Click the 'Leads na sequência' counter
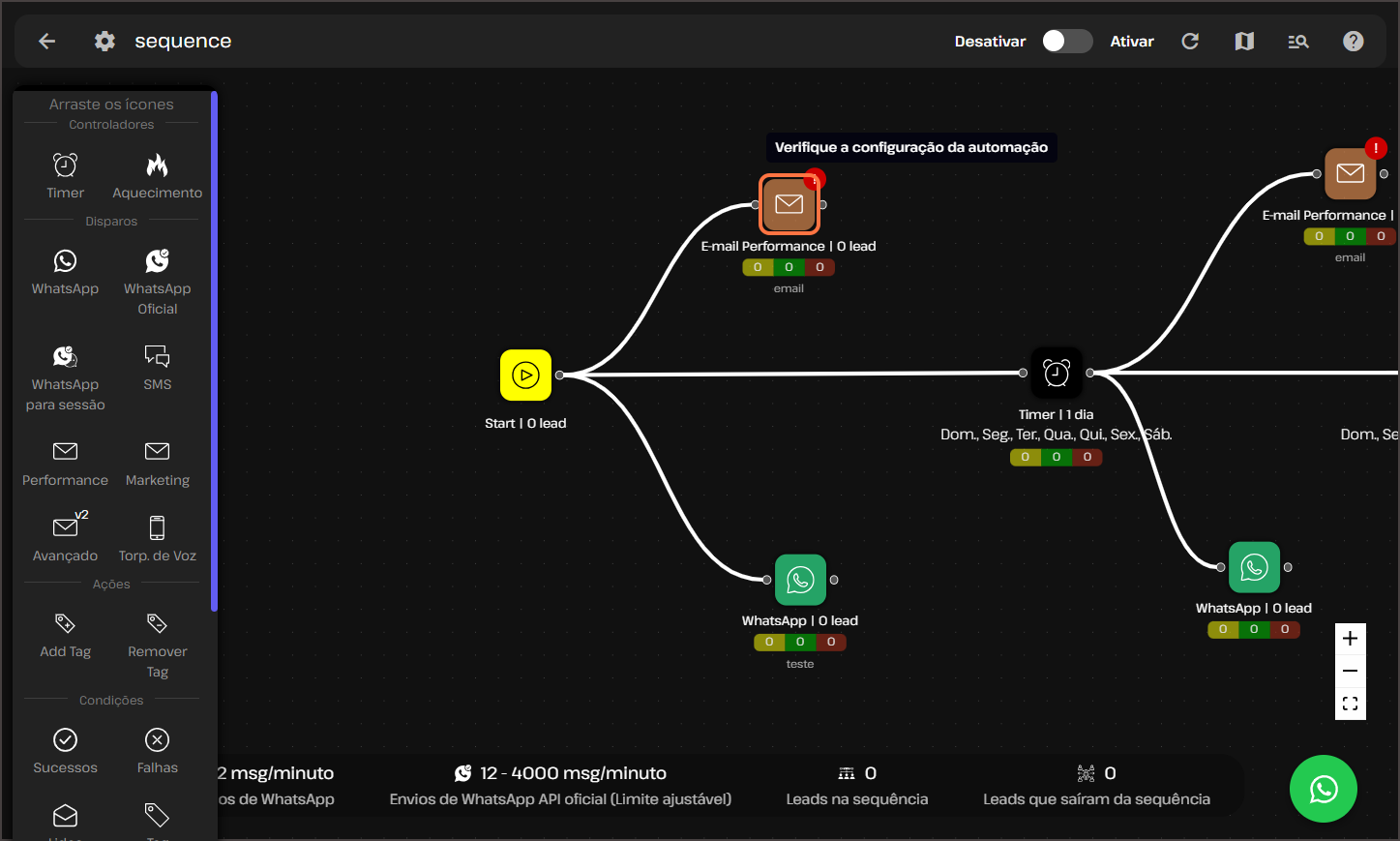The width and height of the screenshot is (1400, 841). pos(857,786)
